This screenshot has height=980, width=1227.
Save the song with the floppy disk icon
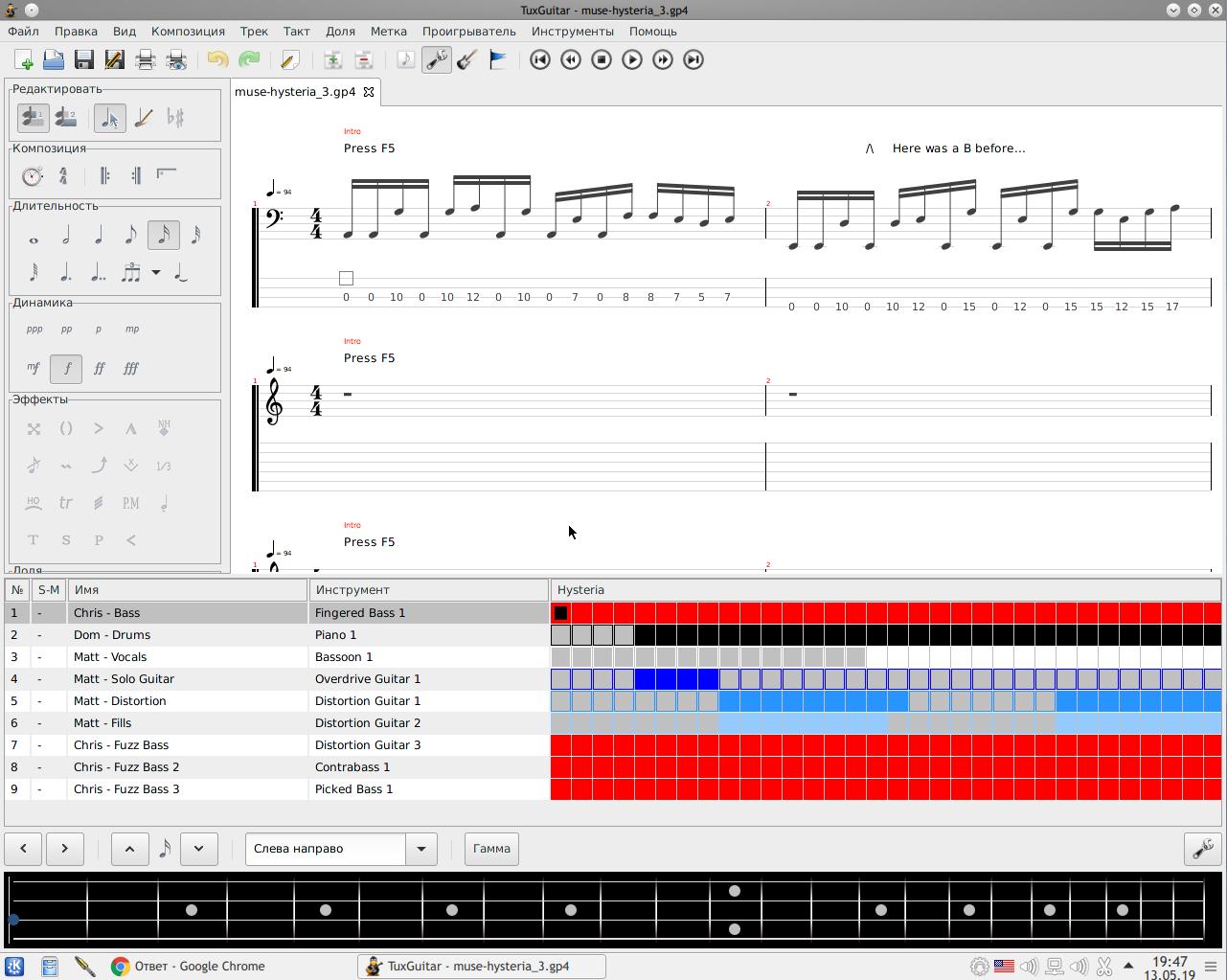click(84, 59)
